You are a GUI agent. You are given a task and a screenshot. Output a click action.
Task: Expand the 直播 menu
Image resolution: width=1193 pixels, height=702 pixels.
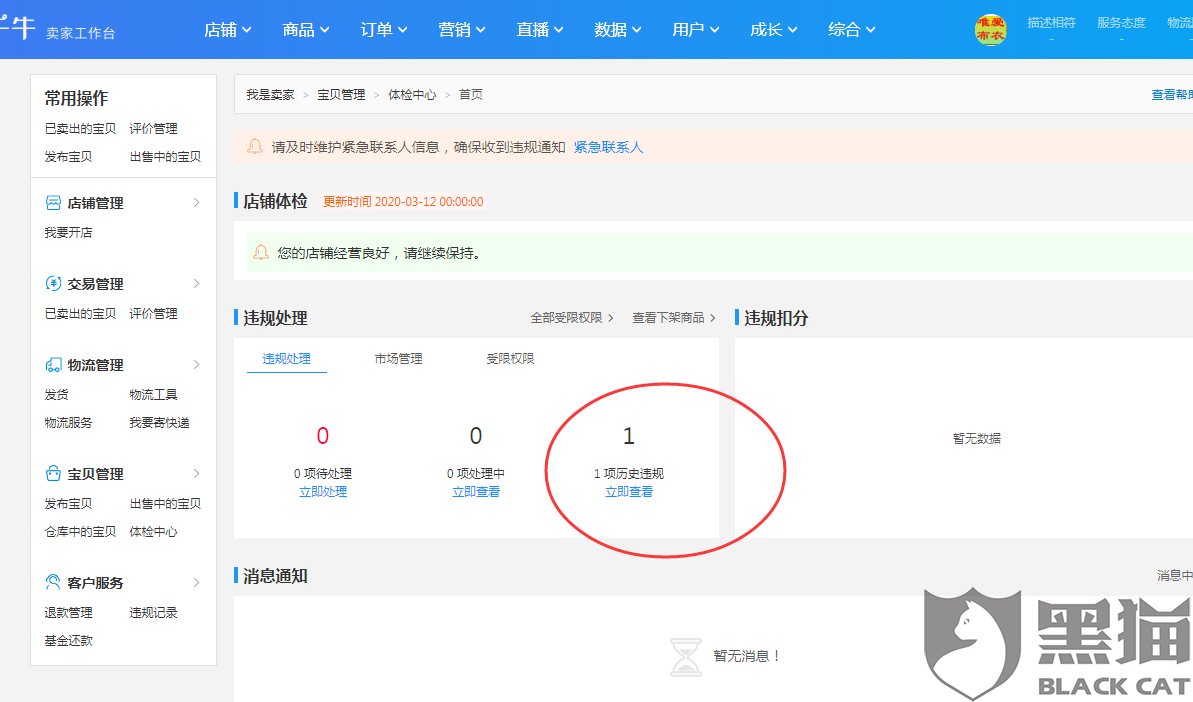click(x=539, y=30)
